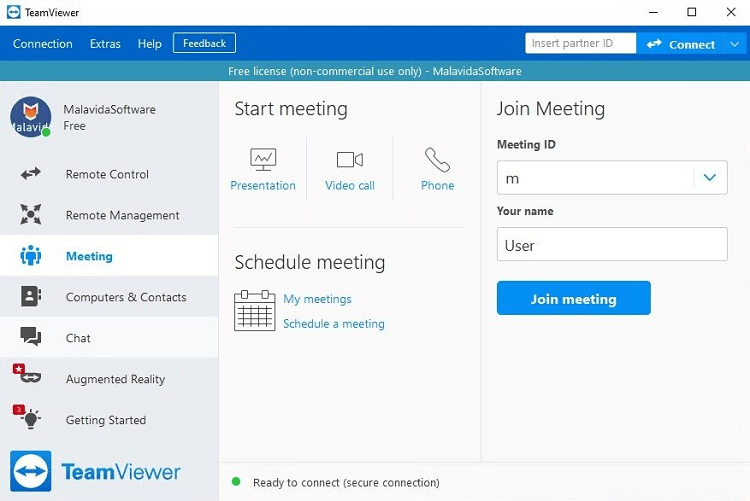The height and width of the screenshot is (501, 750).
Task: Click the Connect button
Action: coord(680,44)
